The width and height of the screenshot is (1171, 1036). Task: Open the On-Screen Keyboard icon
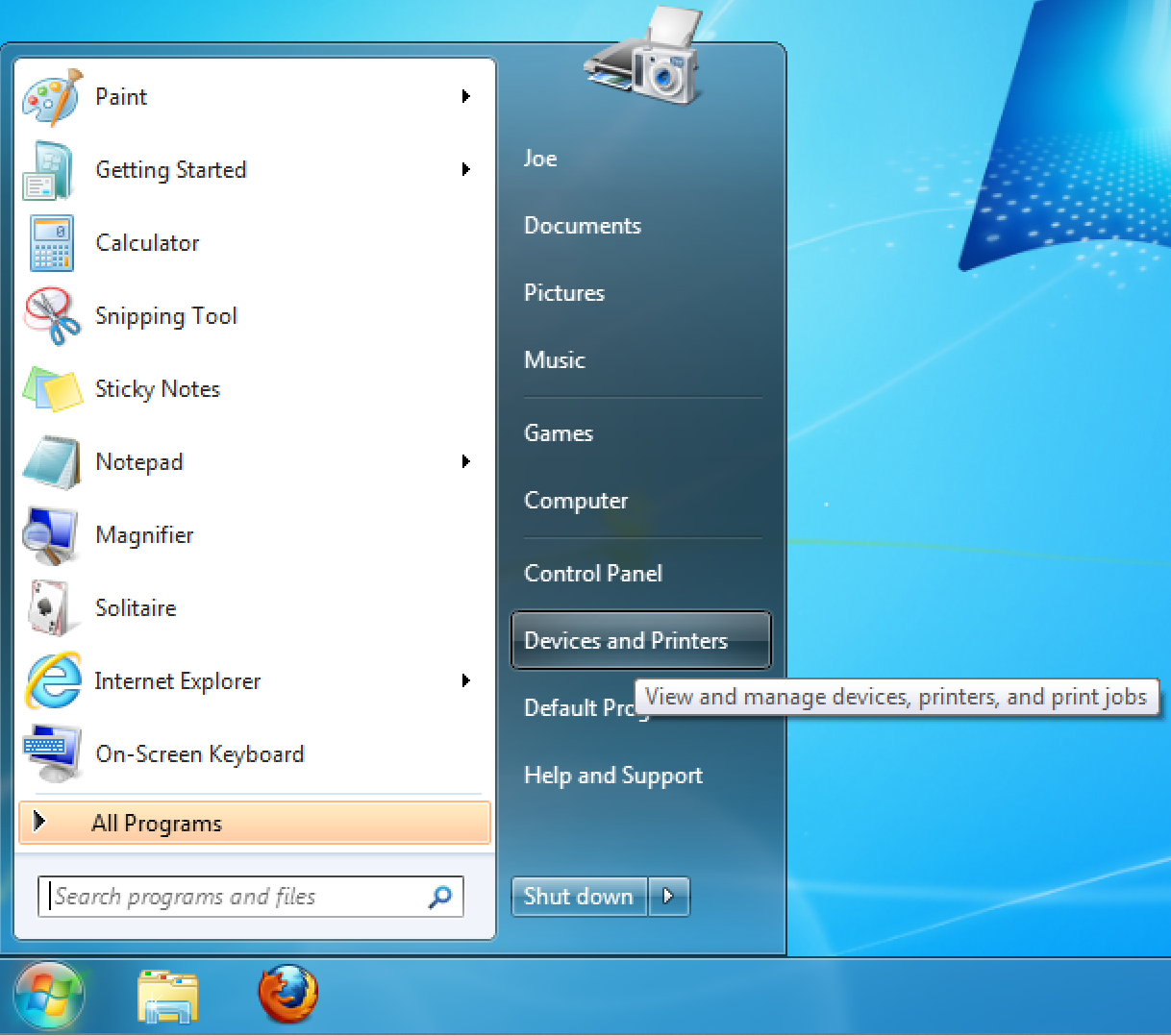click(52, 754)
